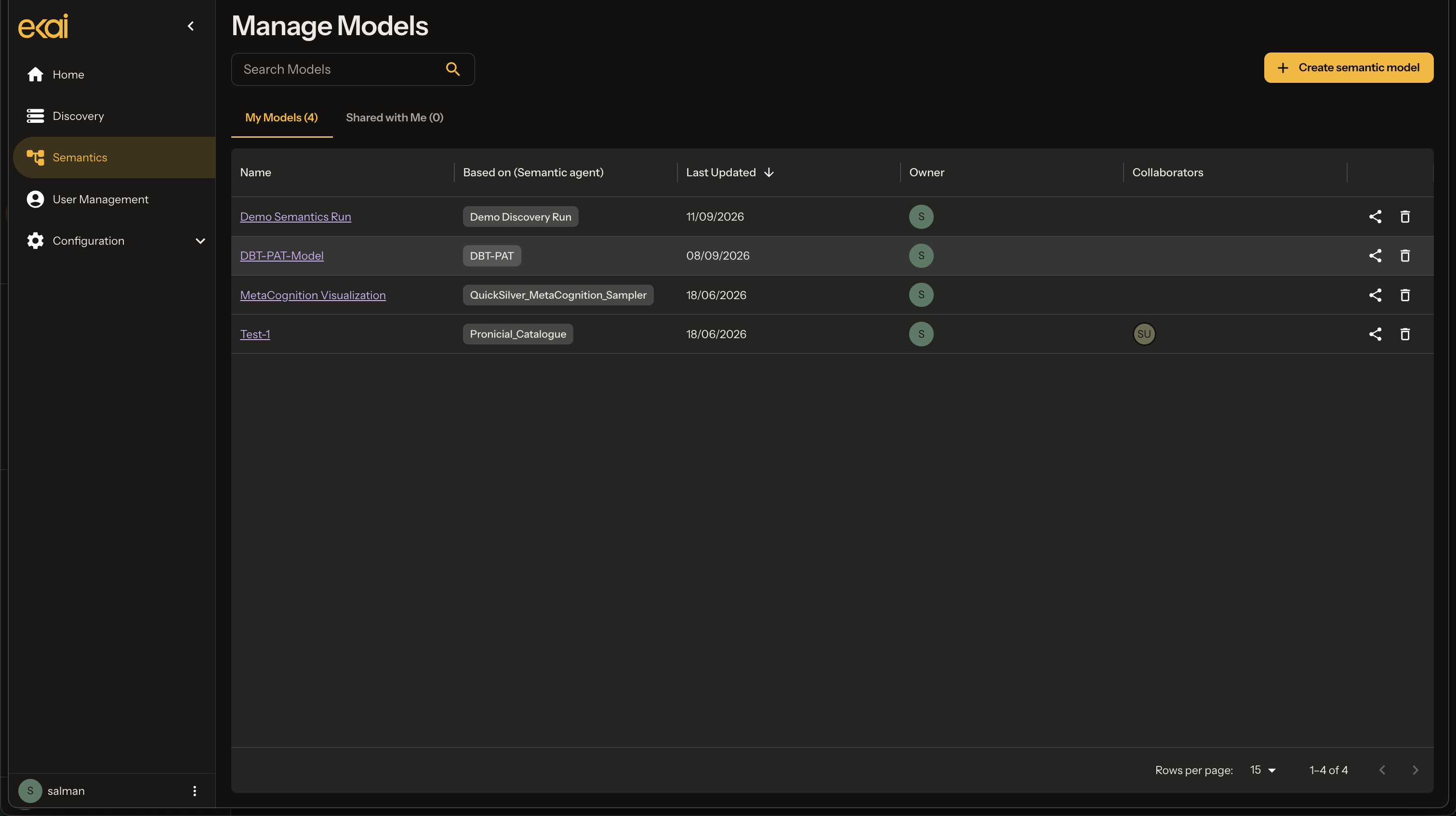Sort by Last Updated arrow
The width and height of the screenshot is (1456, 816).
[768, 172]
